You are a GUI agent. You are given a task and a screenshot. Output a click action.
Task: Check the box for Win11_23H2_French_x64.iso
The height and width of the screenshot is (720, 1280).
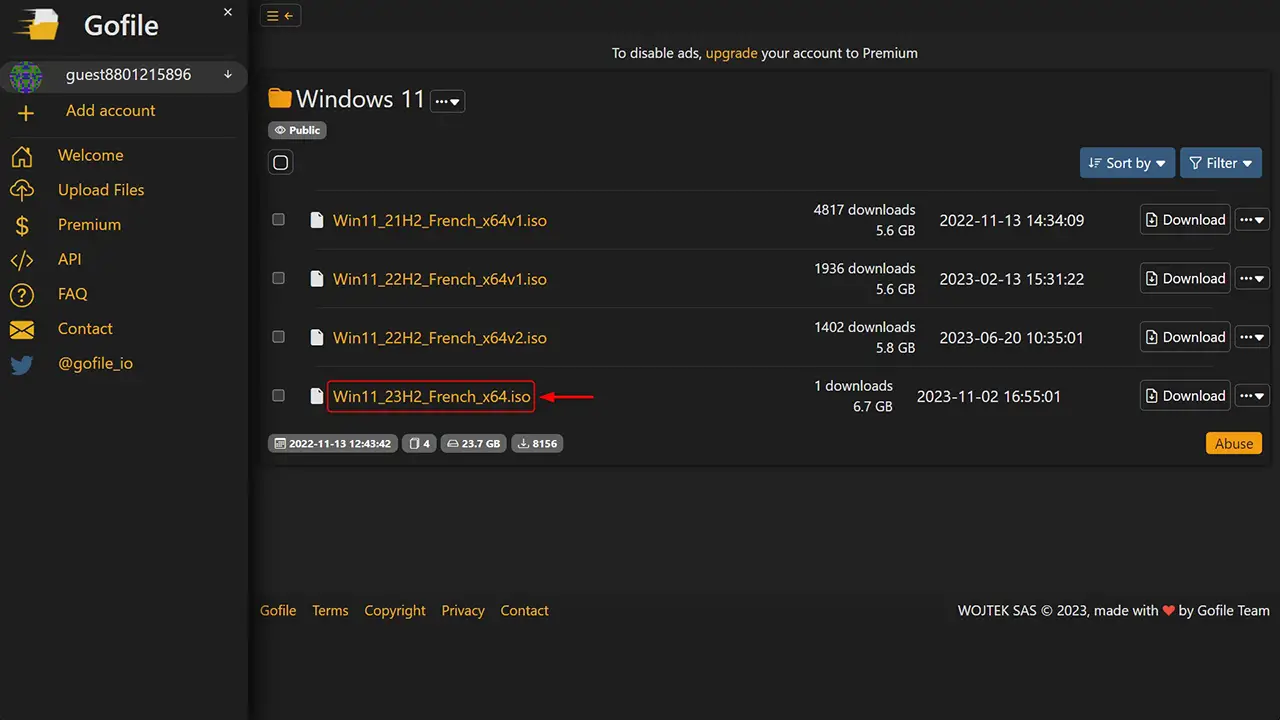coord(279,396)
